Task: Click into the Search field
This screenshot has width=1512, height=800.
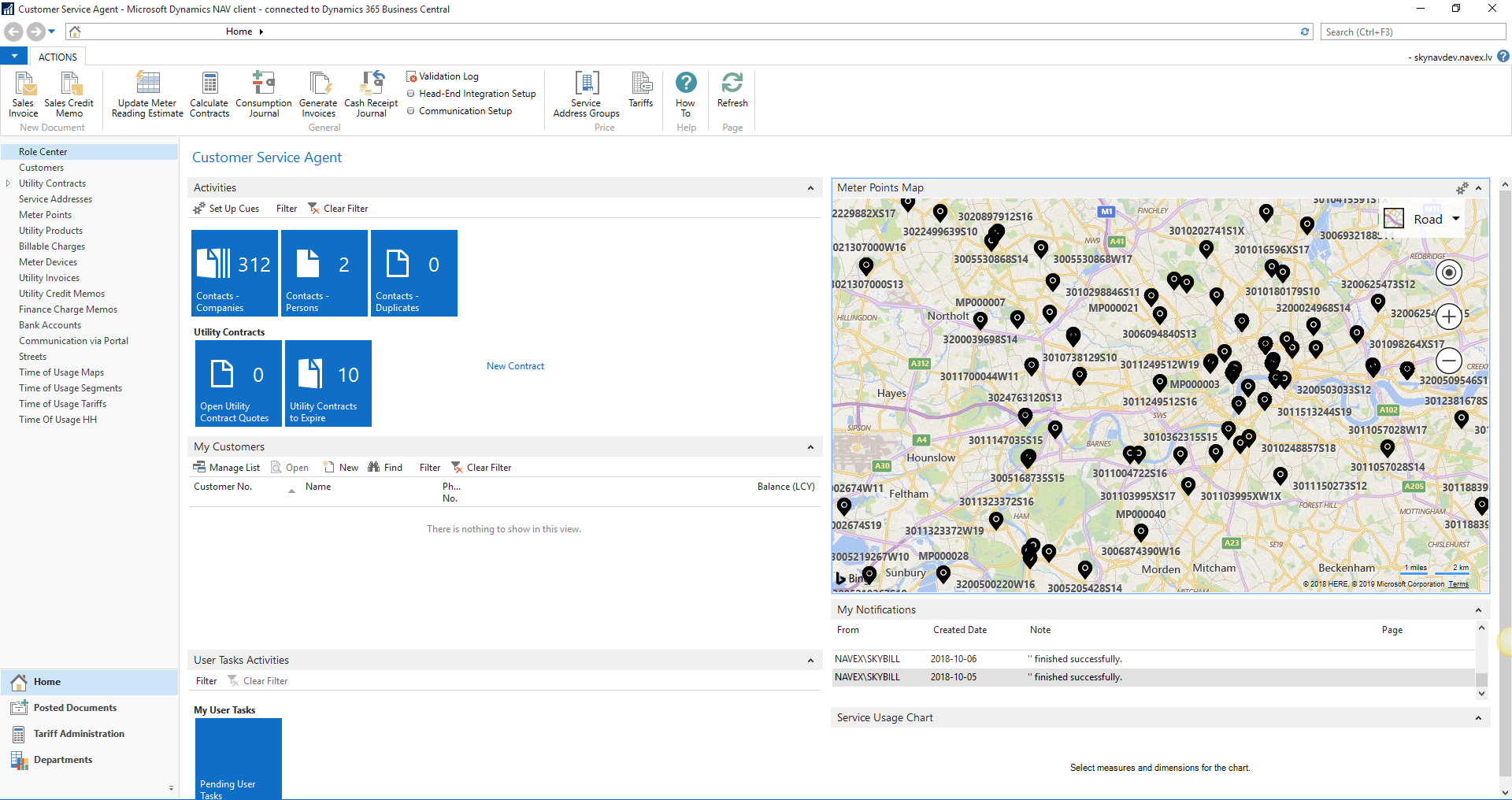Action: point(1413,31)
